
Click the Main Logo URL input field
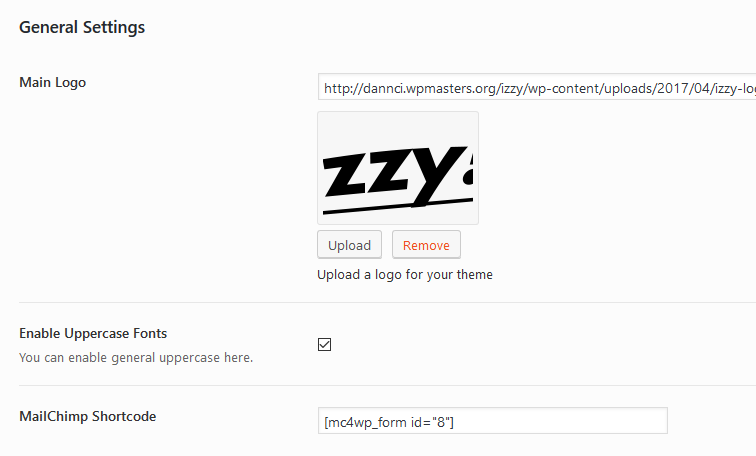point(536,88)
